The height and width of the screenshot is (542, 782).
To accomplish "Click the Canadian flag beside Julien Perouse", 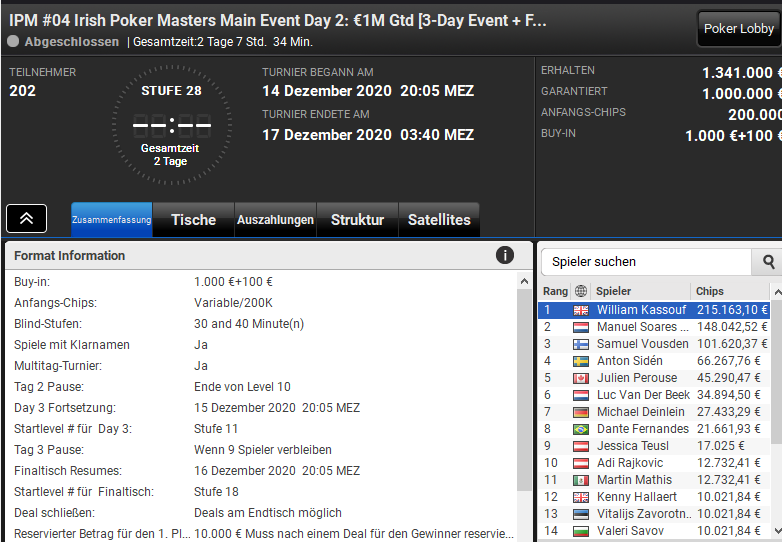I will click(581, 378).
